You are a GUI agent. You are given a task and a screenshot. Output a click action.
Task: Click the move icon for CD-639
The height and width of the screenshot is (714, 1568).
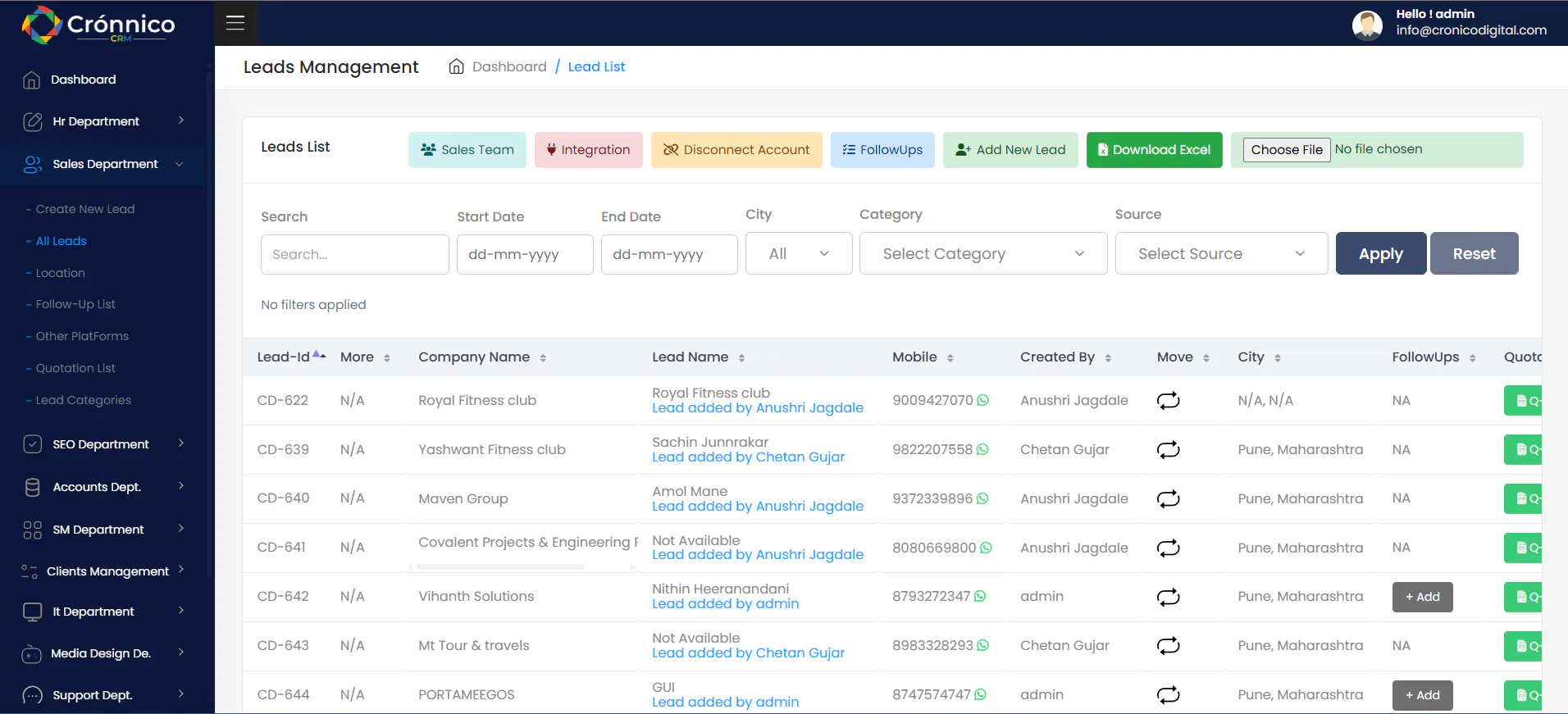pos(1168,449)
